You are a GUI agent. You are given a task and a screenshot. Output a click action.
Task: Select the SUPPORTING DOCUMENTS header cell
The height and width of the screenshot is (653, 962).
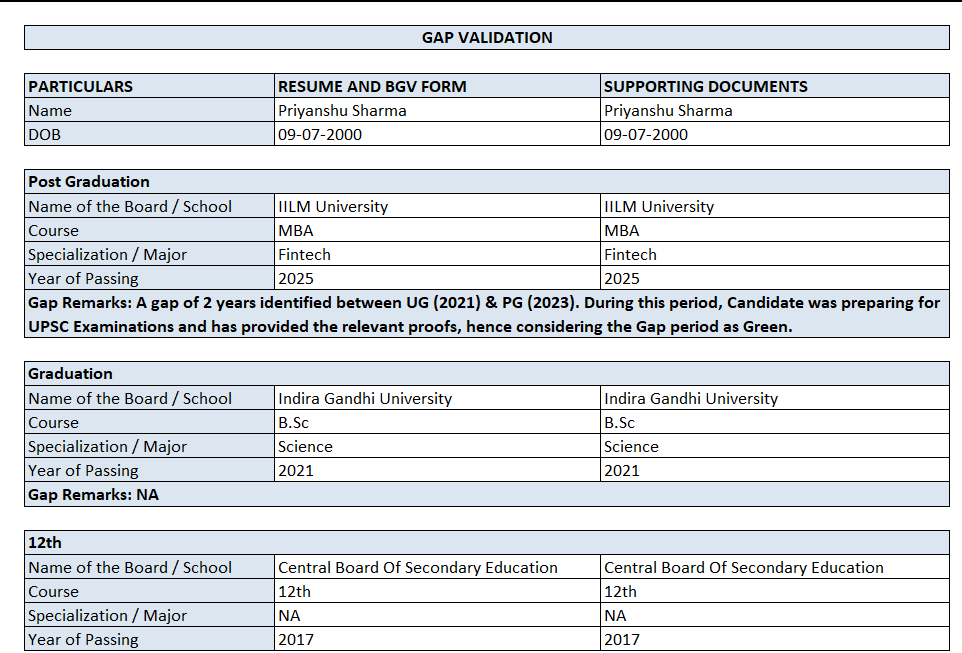click(775, 86)
